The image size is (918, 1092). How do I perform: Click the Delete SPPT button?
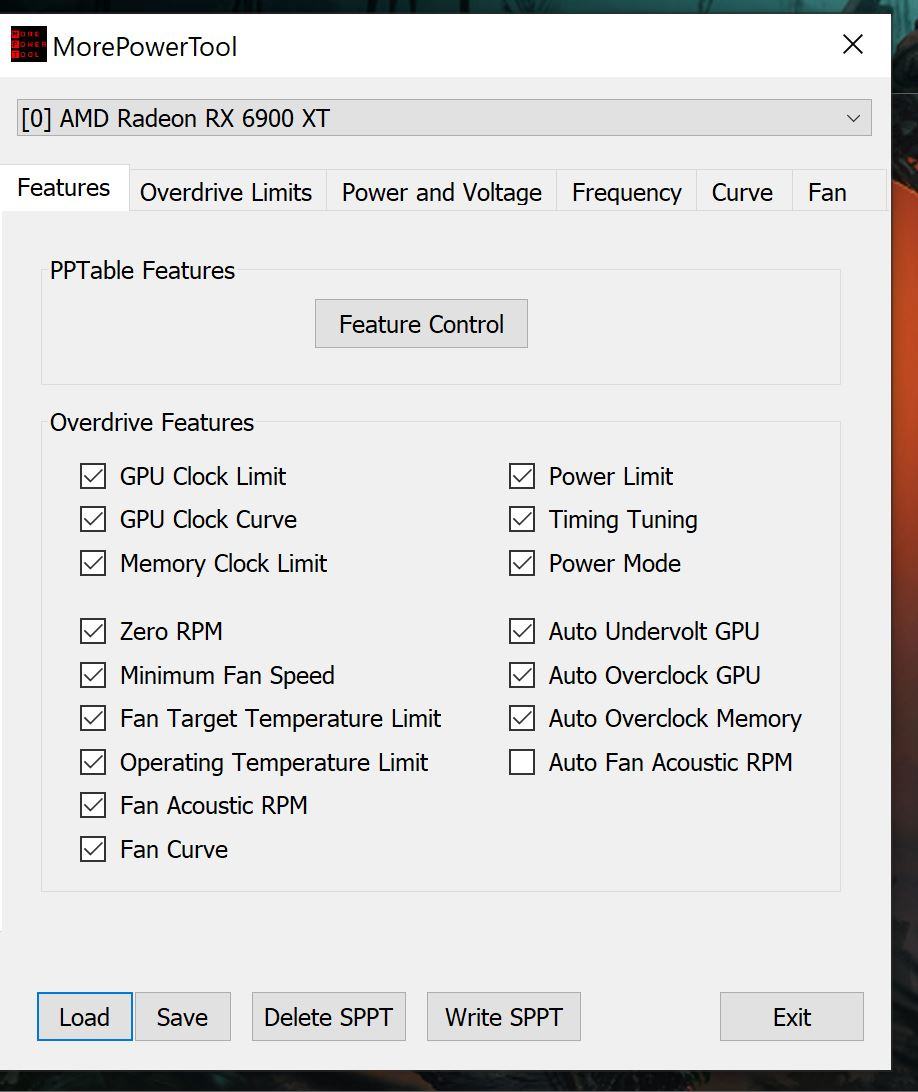pos(329,1017)
